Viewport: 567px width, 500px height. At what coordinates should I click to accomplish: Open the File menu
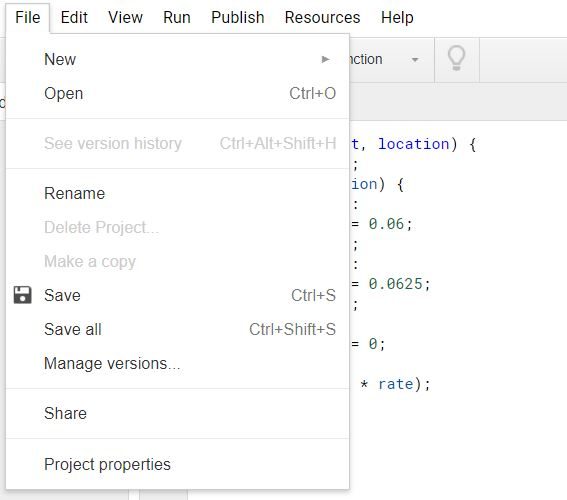point(27,17)
